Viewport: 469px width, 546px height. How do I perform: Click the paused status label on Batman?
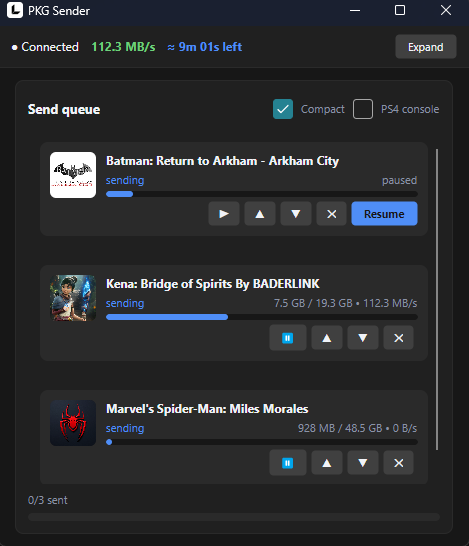(x=399, y=180)
